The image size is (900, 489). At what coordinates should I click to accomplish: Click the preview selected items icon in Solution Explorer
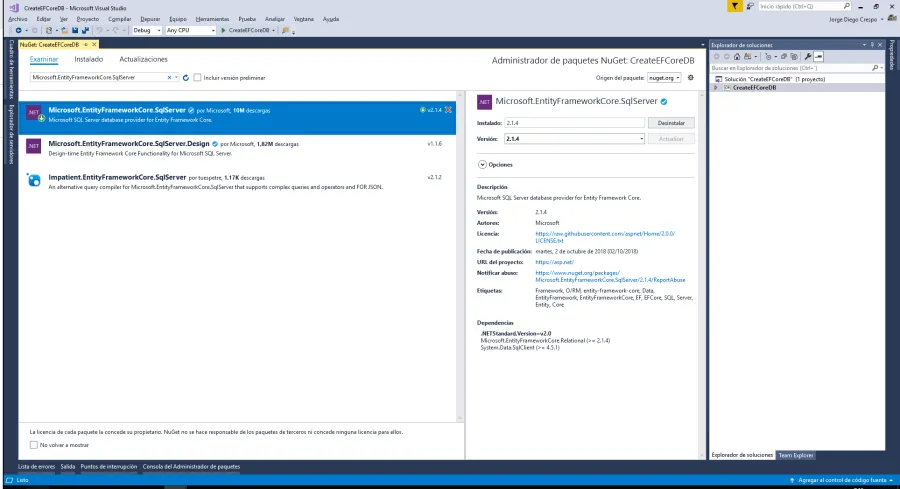coord(818,56)
